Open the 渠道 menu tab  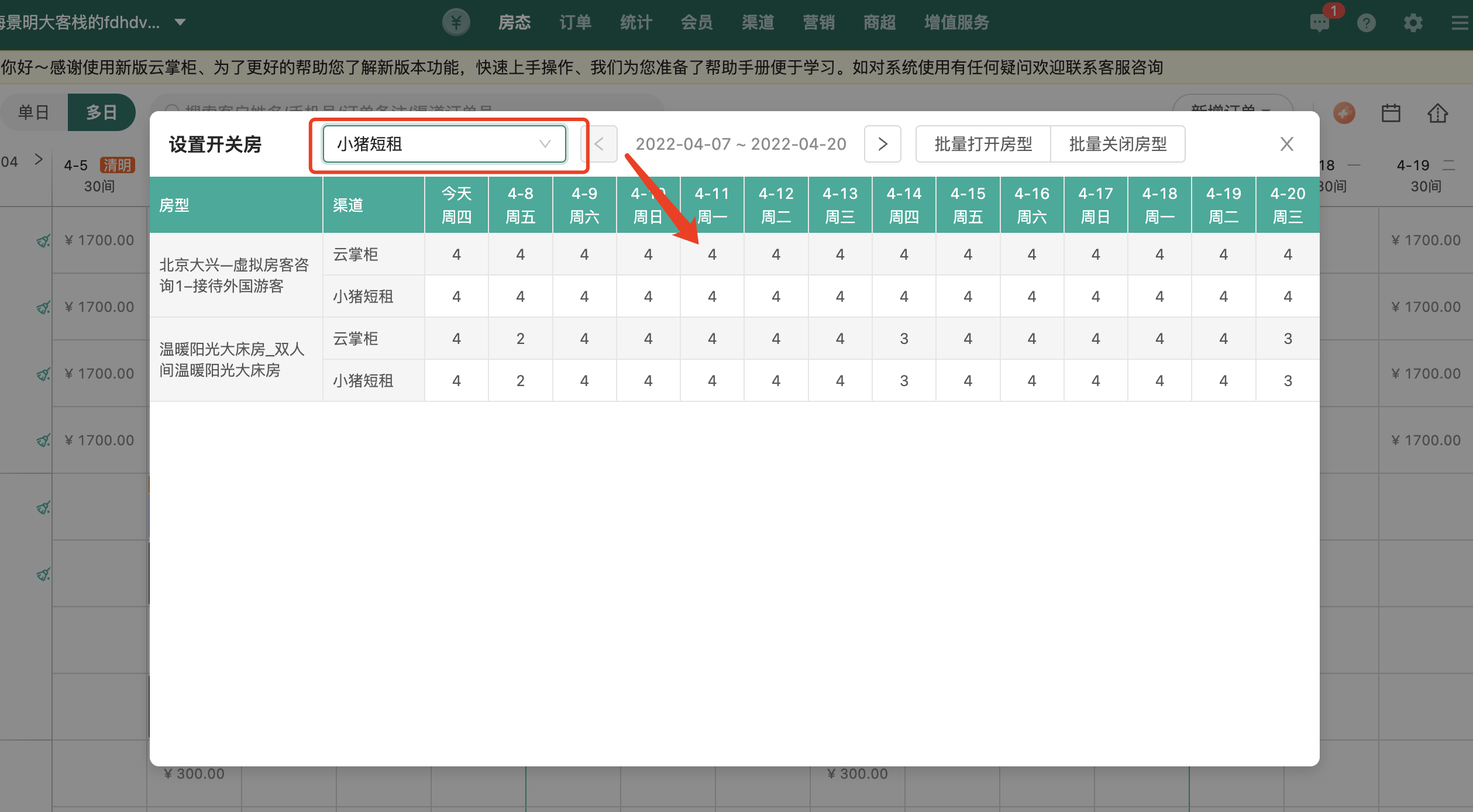758,23
